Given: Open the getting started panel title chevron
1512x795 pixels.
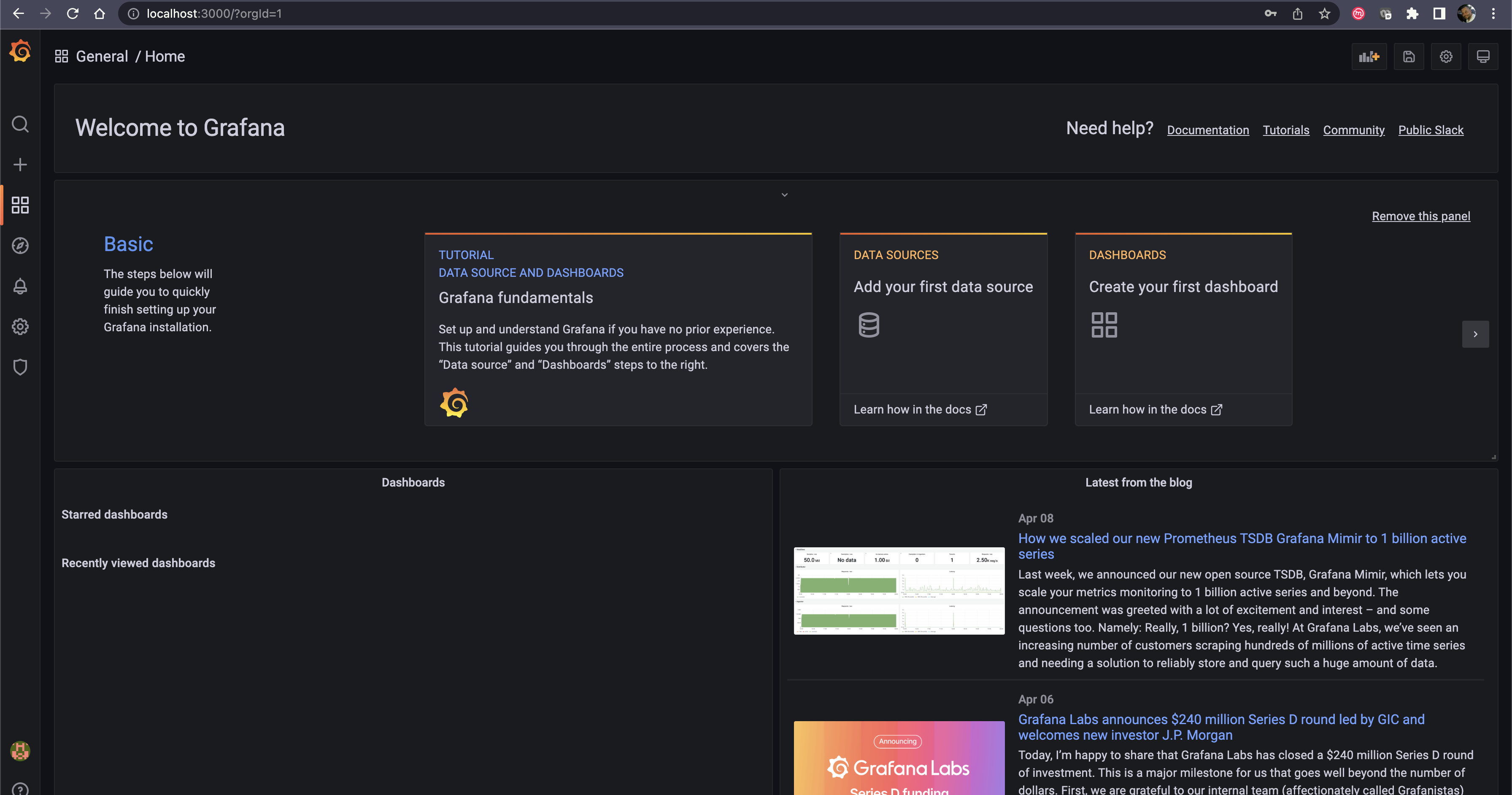Looking at the screenshot, I should (x=784, y=195).
